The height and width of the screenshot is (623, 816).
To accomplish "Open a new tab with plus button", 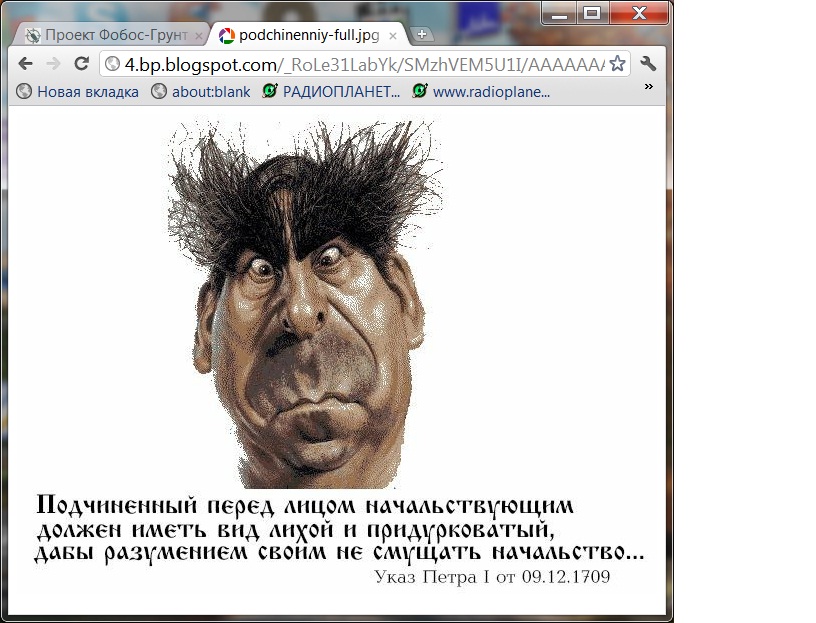I will [x=422, y=34].
